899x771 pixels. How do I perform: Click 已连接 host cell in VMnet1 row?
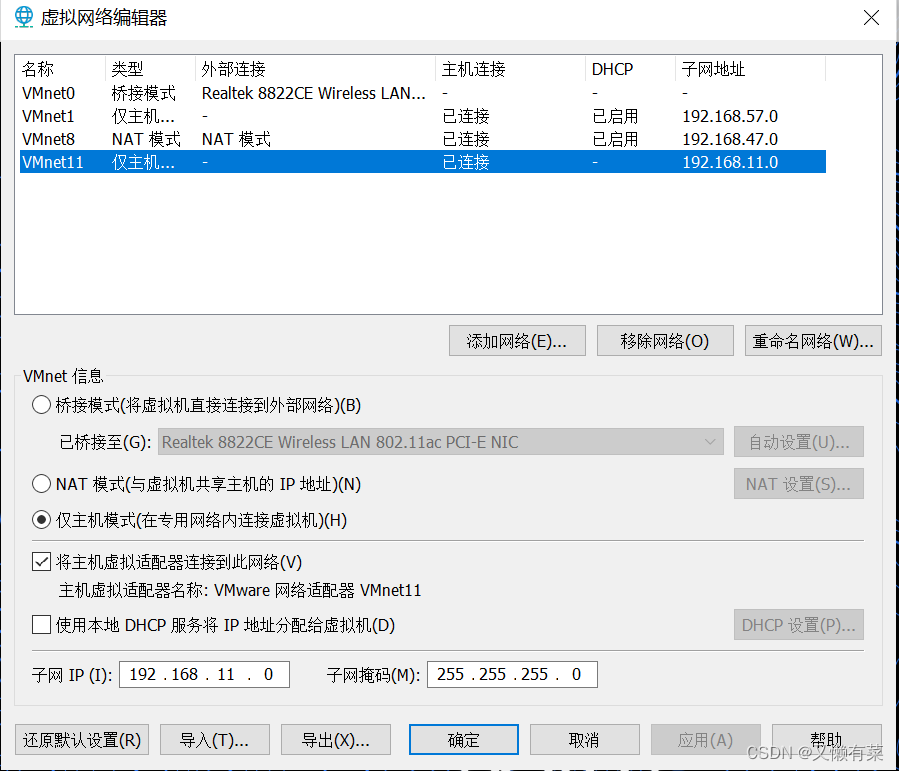[466, 116]
